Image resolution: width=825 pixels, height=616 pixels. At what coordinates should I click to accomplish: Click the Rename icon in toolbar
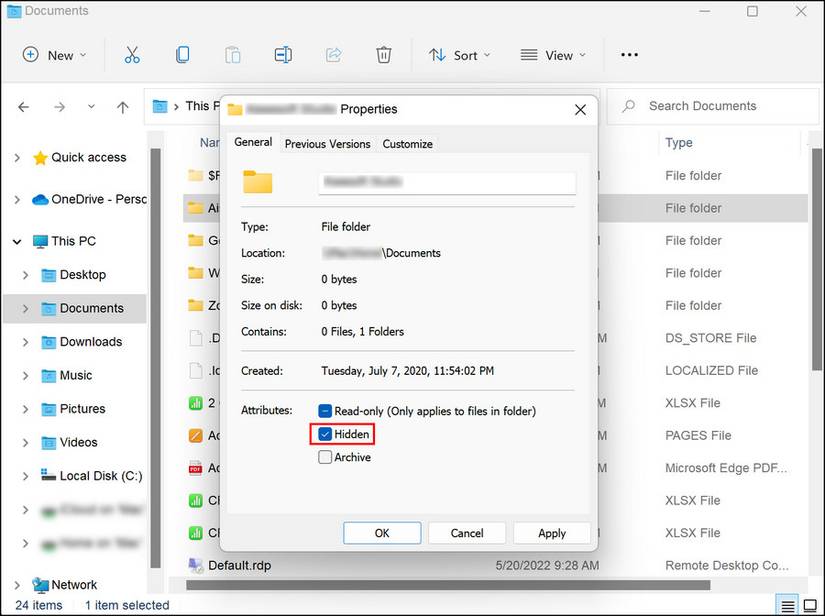coord(283,55)
